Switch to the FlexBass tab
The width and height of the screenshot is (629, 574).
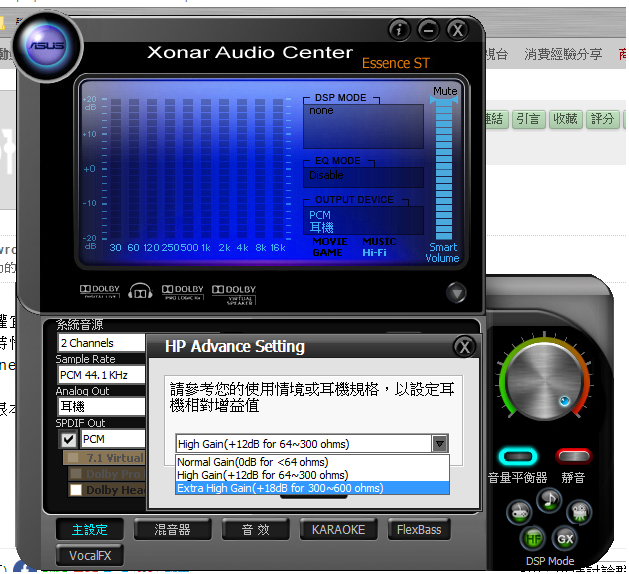(419, 529)
